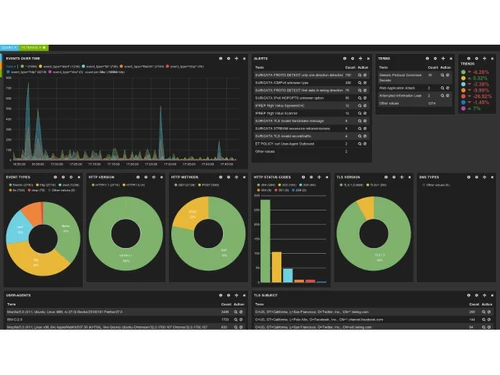Image resolution: width=500 pixels, height=375 pixels.
Task: Open settings gear of Alerts panel
Action: click(352, 58)
